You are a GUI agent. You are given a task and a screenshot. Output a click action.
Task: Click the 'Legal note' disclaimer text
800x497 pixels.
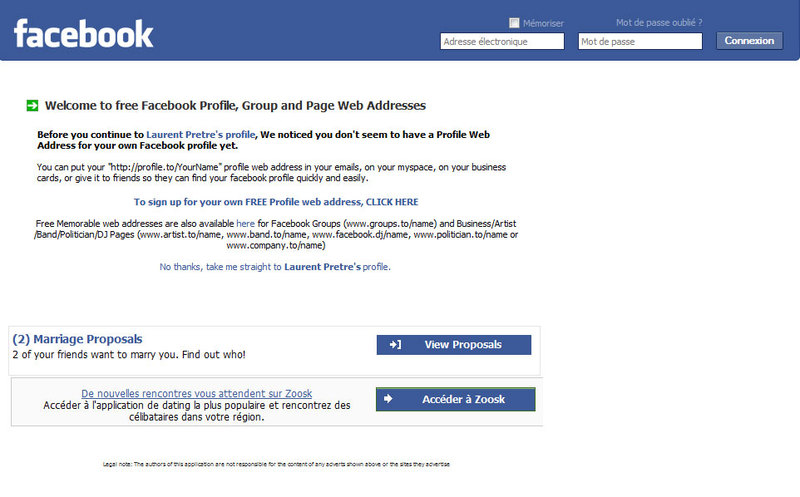tap(276, 464)
